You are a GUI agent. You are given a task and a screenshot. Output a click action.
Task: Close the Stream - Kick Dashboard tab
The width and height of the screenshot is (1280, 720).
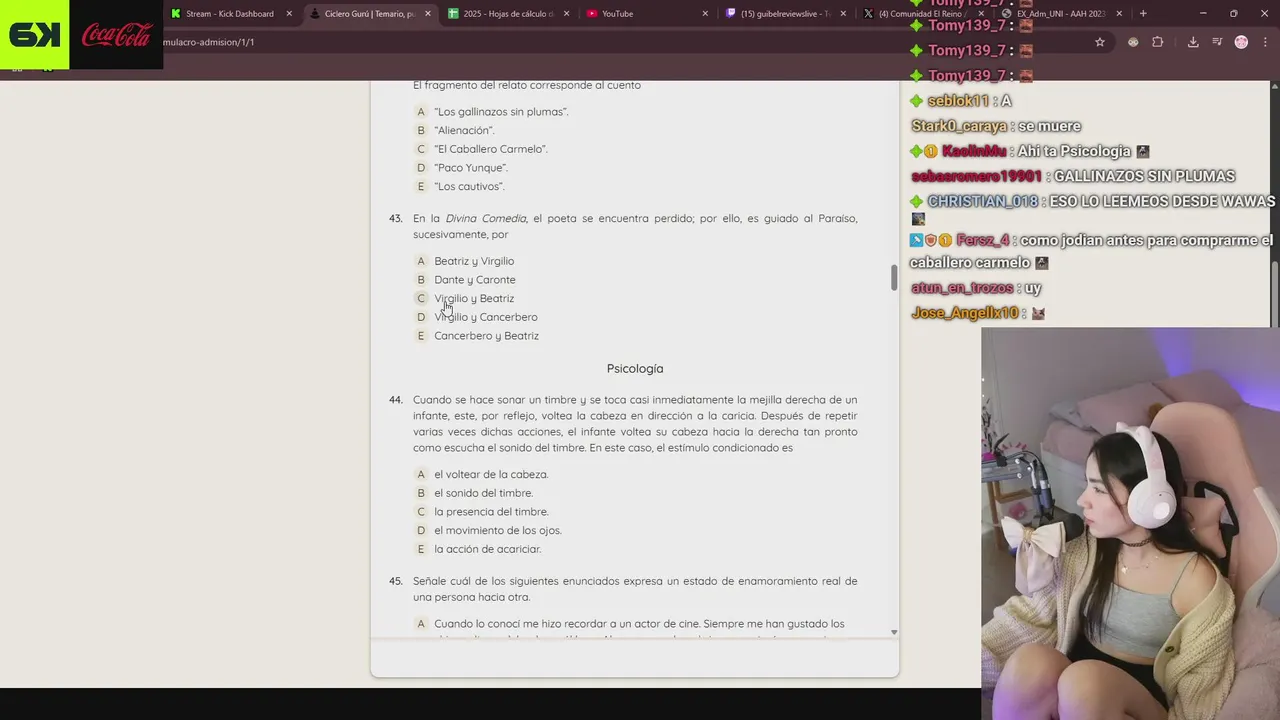[289, 14]
